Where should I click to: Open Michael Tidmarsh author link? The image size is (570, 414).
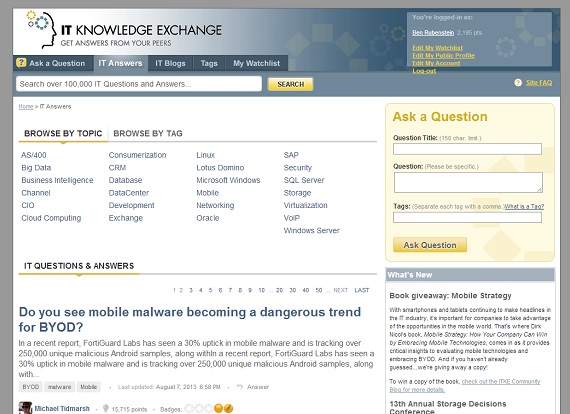click(x=62, y=409)
